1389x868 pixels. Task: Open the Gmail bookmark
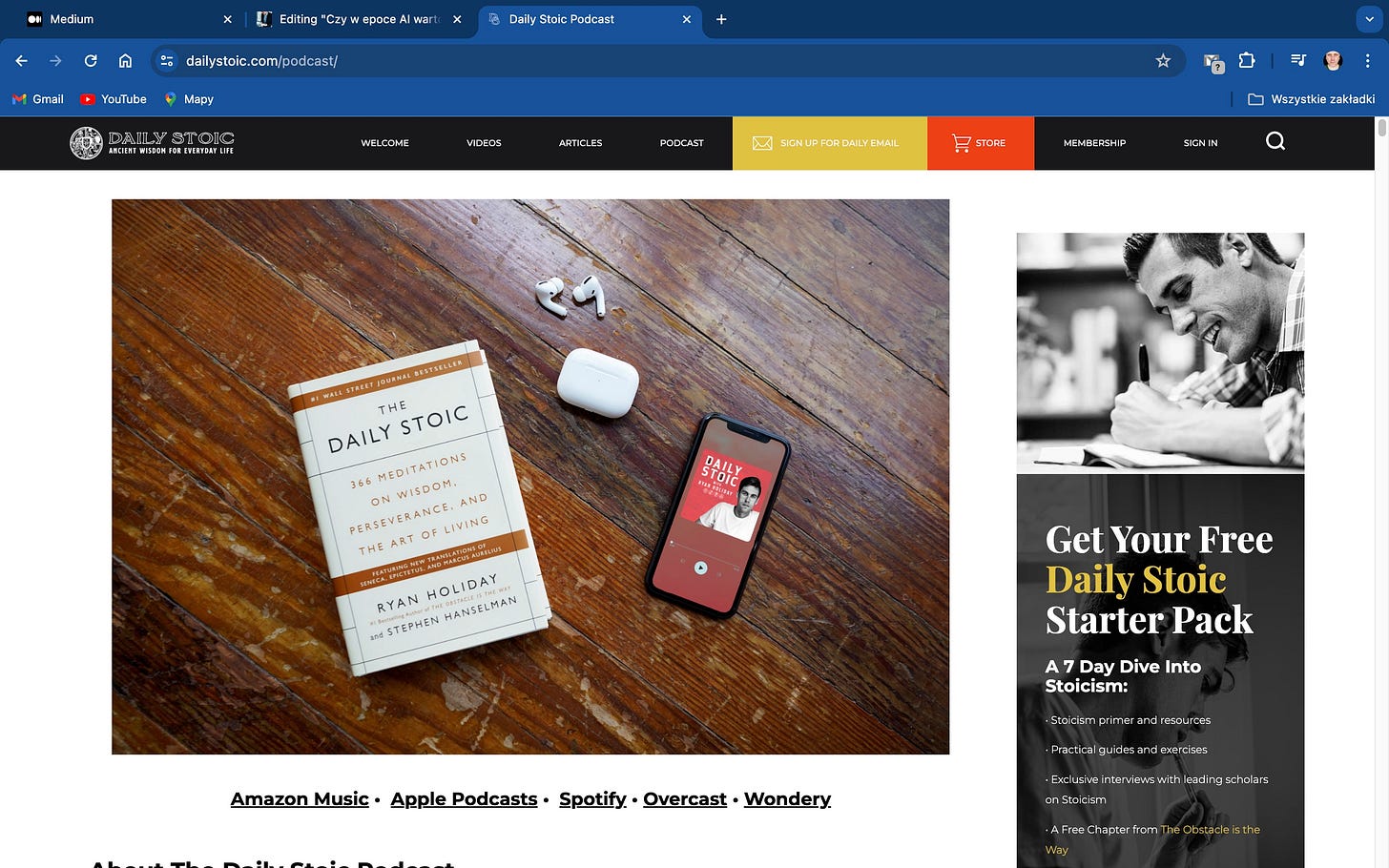(x=38, y=99)
